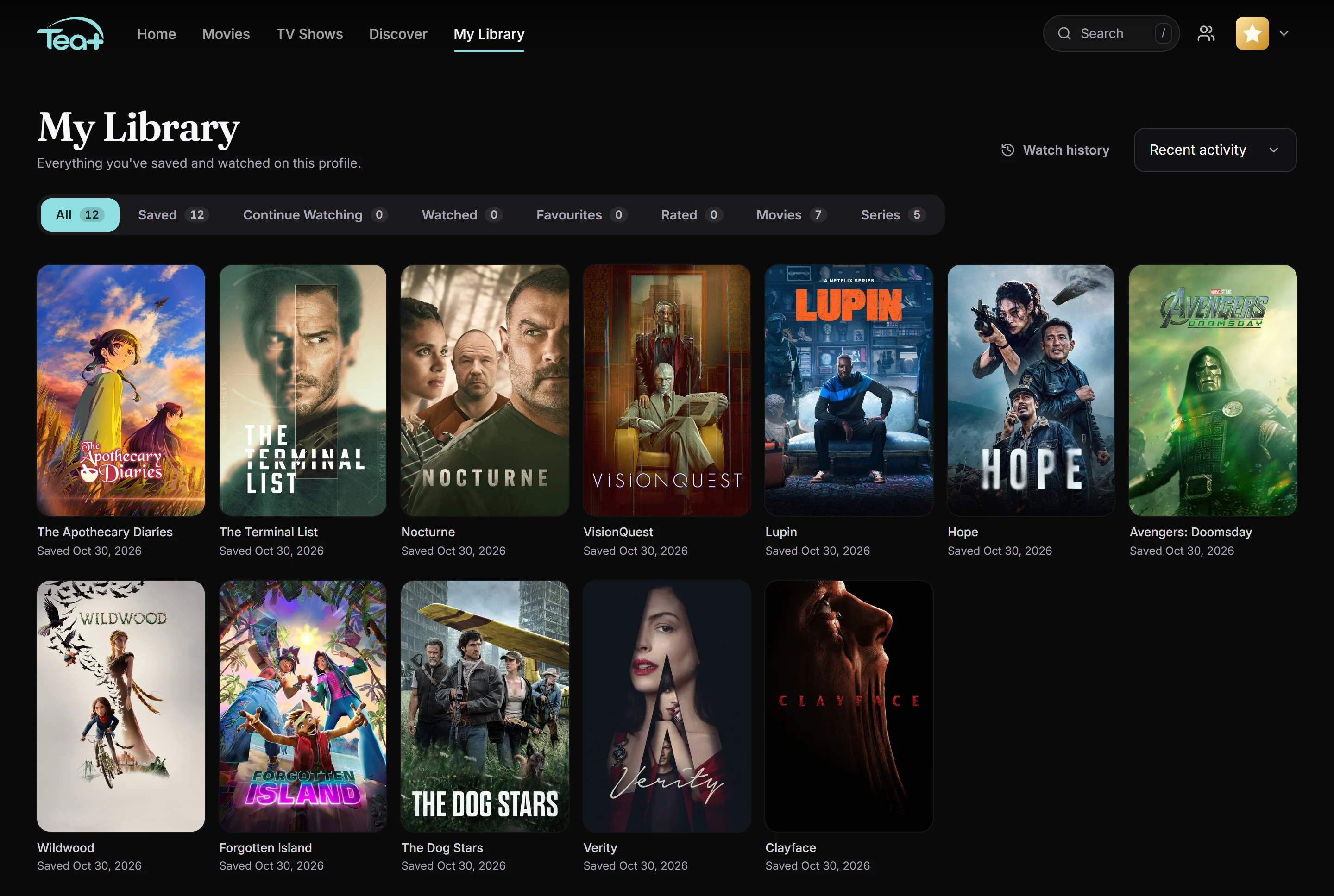Switch to the Watched tab
Image resolution: width=1334 pixels, height=896 pixels.
[462, 215]
